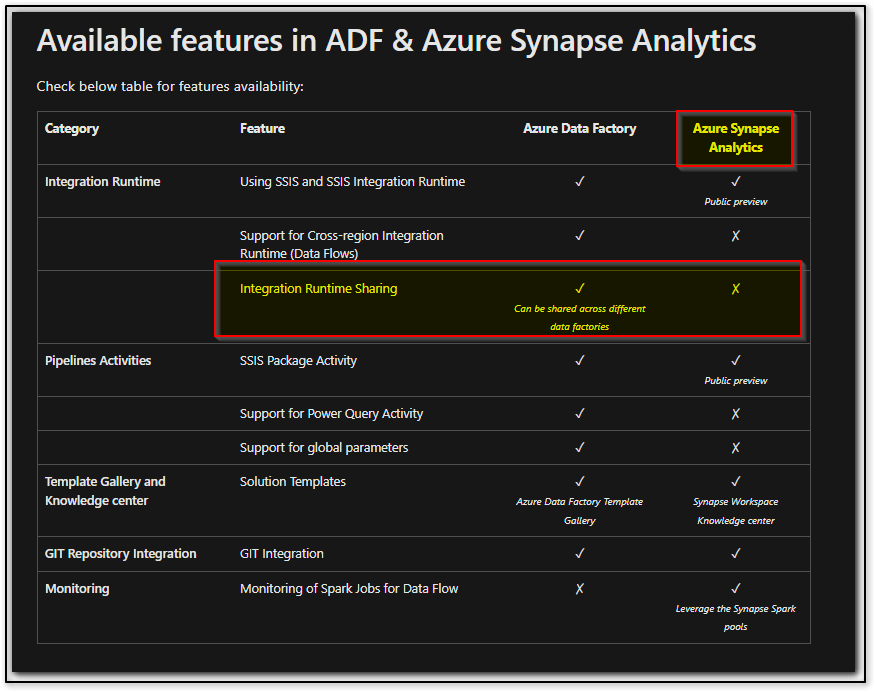Click the Synapse checkmark in Monitoring row
The width and height of the screenshot is (875, 692).
pyautogui.click(x=735, y=588)
